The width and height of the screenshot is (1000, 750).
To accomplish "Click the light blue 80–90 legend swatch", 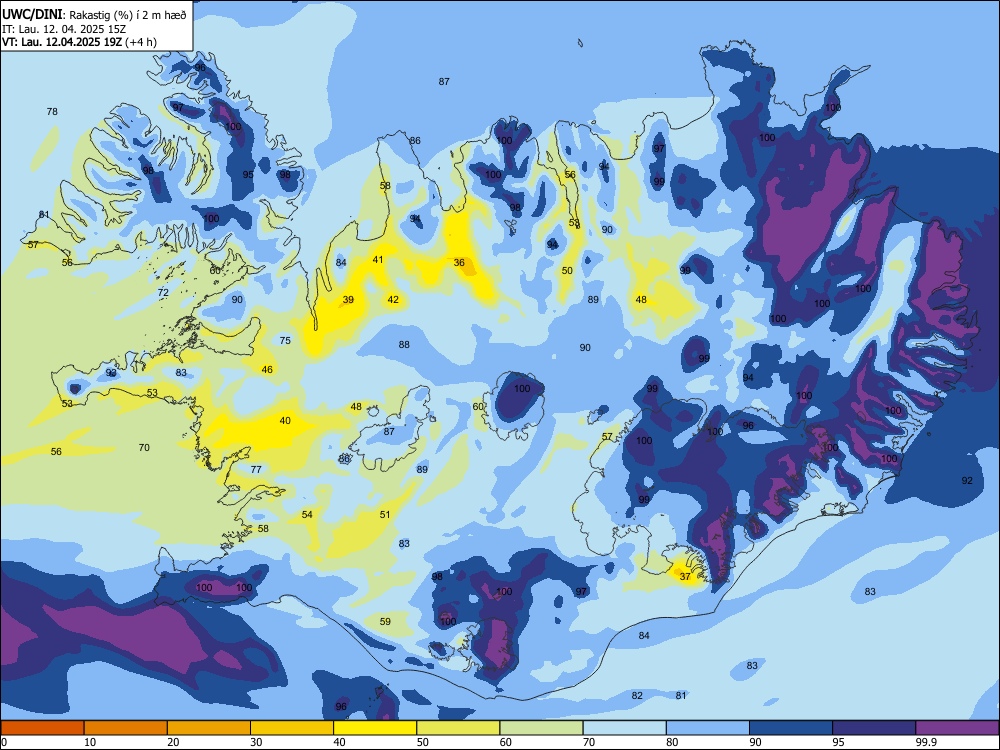I will [x=708, y=728].
